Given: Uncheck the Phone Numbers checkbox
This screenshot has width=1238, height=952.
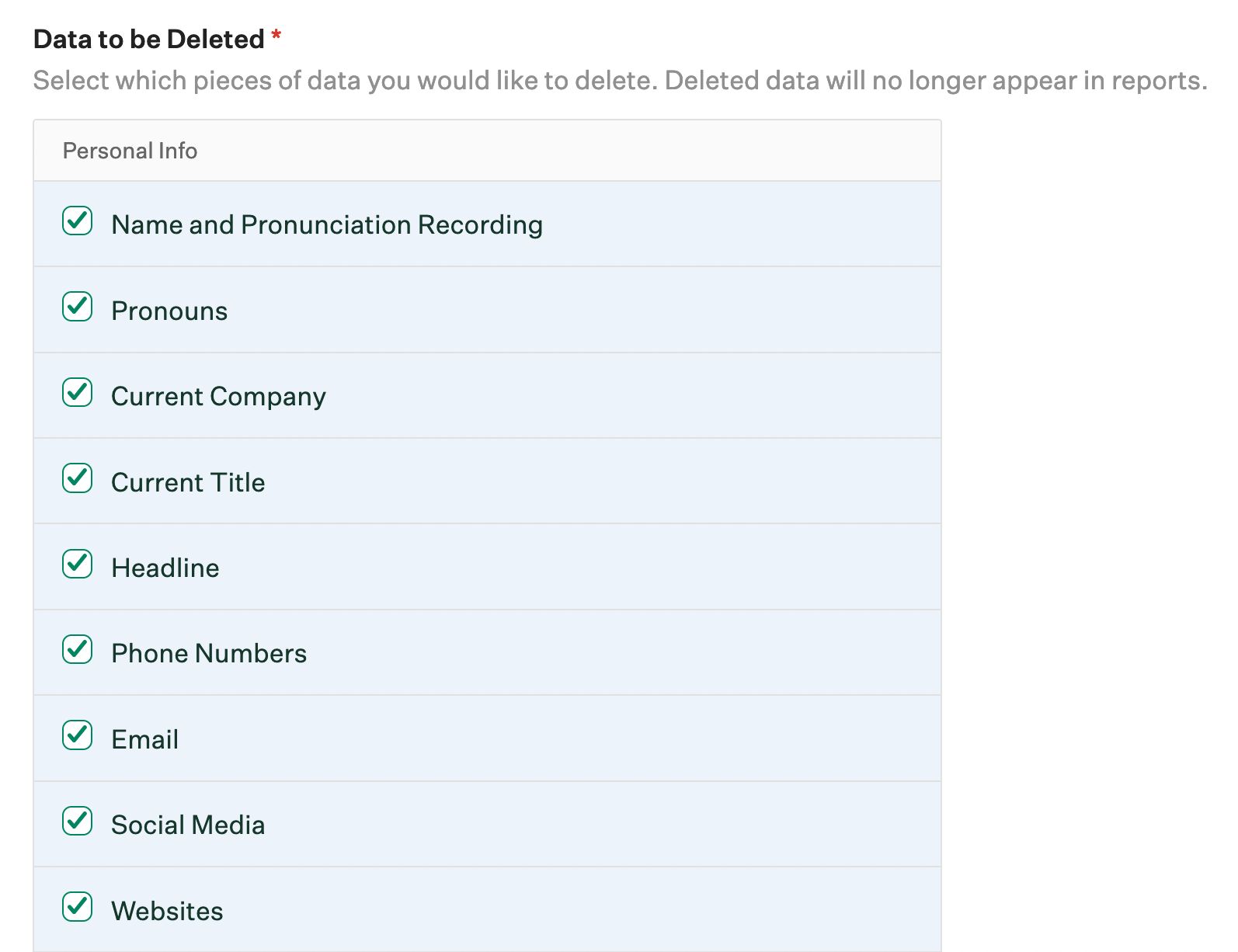Looking at the screenshot, I should pos(78,650).
